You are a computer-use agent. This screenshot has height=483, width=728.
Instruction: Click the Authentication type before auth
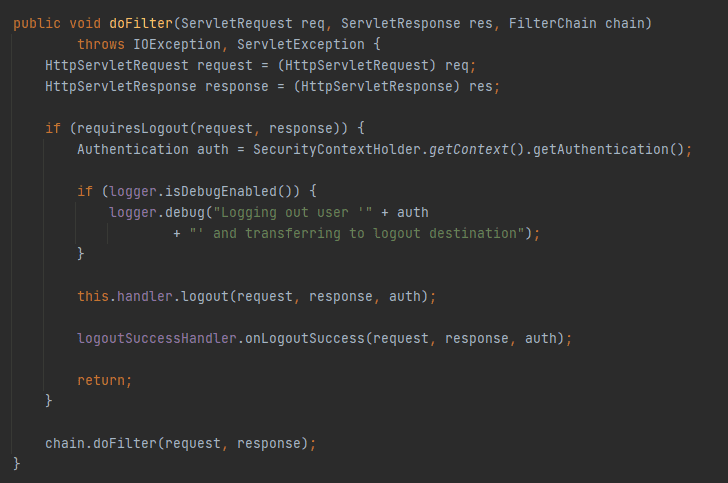click(x=133, y=150)
